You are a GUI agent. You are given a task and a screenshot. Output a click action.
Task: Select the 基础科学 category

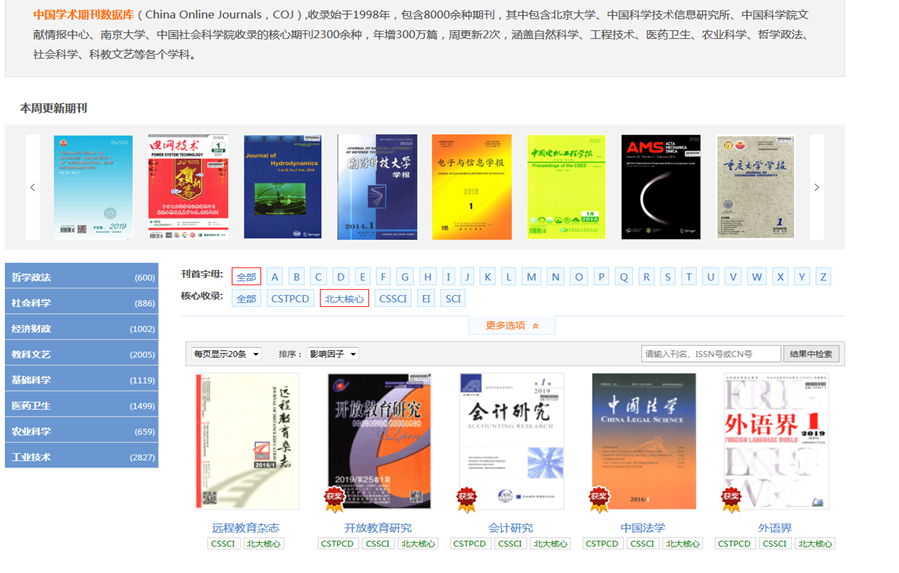click(81, 380)
